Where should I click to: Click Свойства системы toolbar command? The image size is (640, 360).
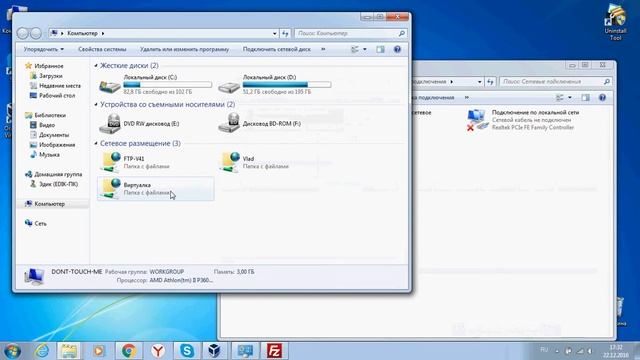pyautogui.click(x=102, y=49)
